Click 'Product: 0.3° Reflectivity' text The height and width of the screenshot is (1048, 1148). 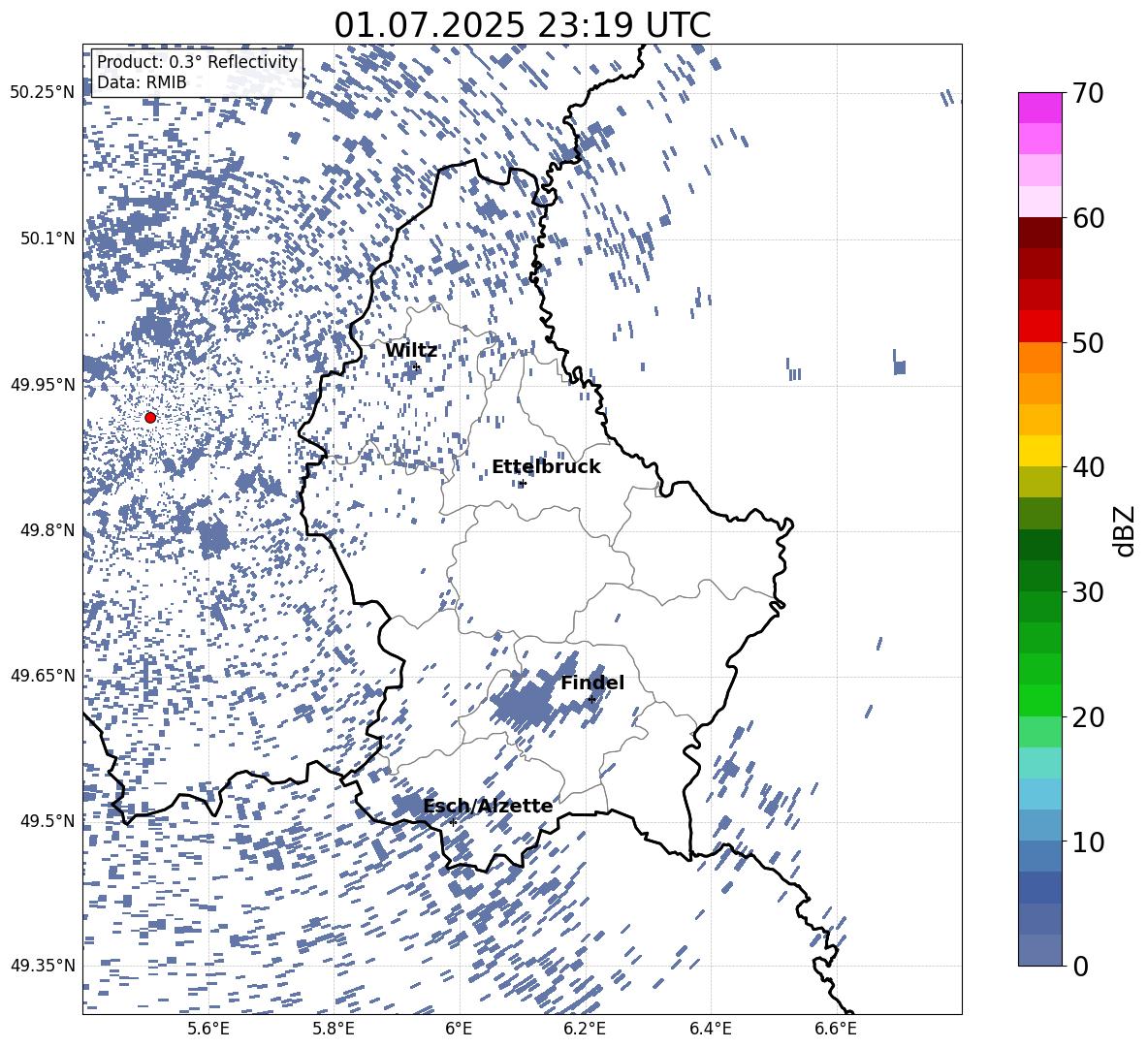[197, 62]
